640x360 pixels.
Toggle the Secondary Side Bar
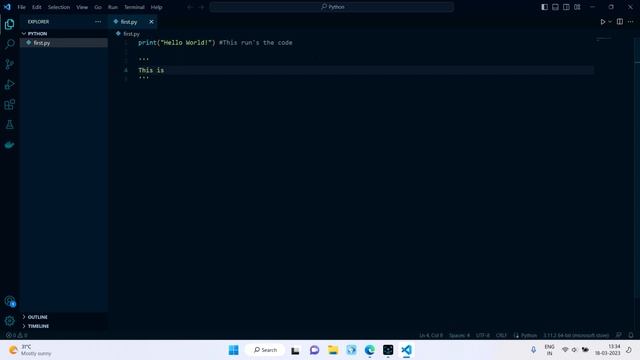click(566, 7)
